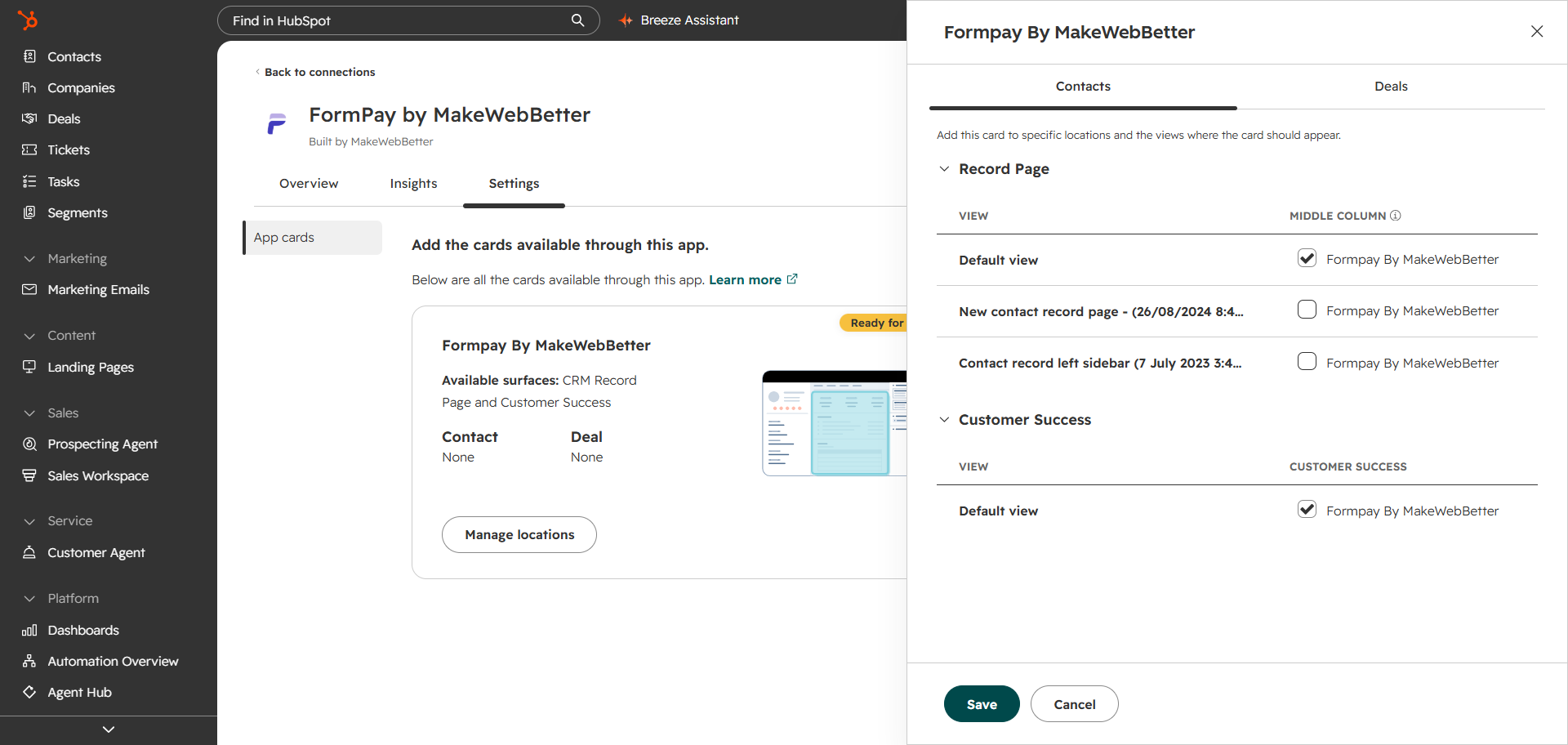Collapse the Record Page section

pos(944,169)
